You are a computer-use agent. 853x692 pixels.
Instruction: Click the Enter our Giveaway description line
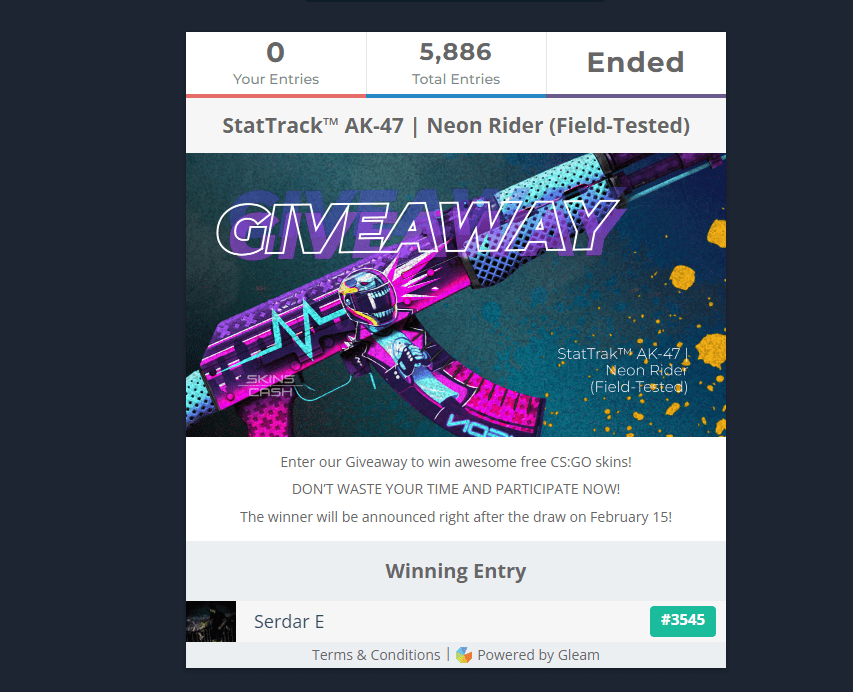pos(456,462)
